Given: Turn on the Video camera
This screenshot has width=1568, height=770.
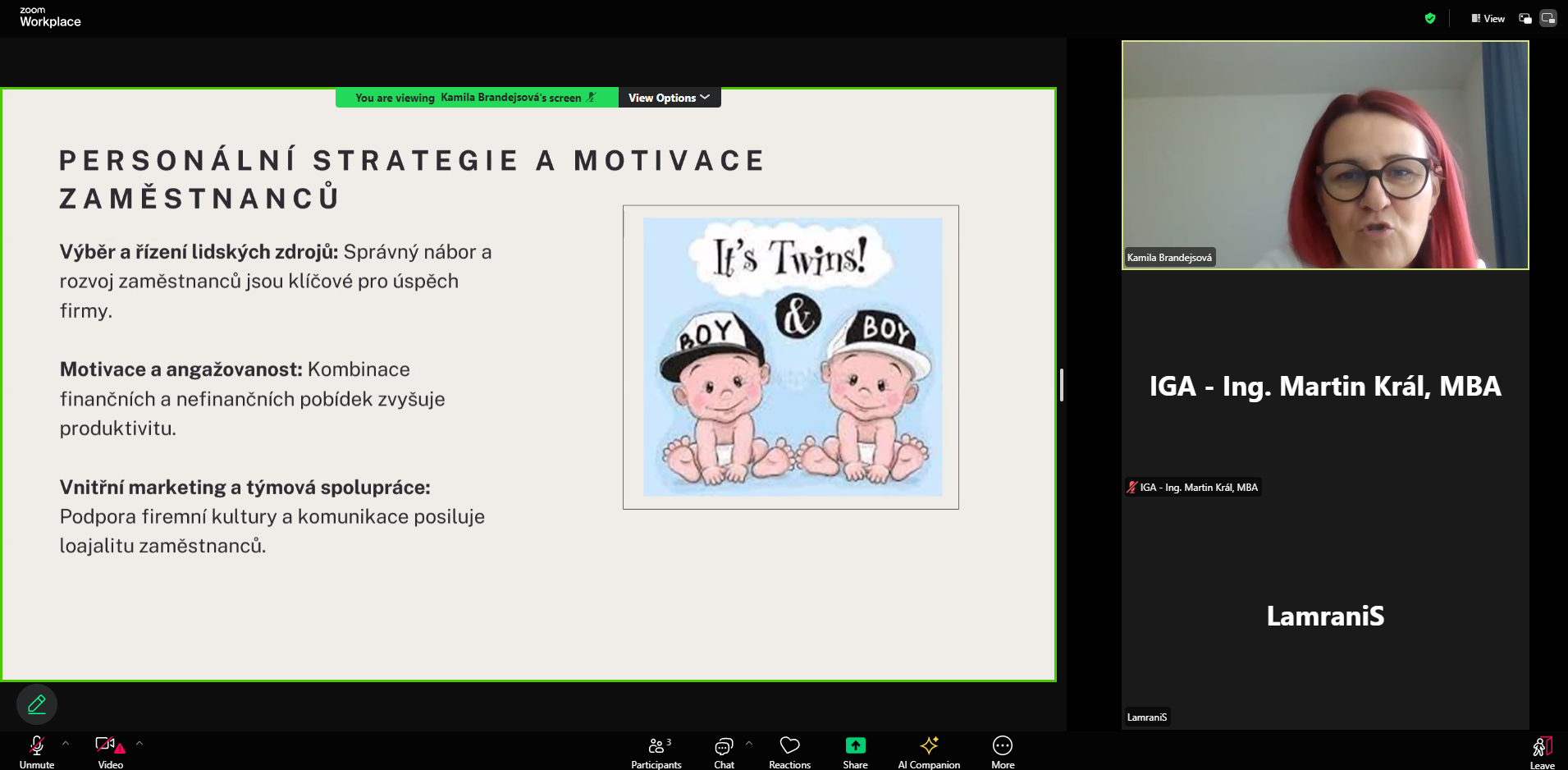Looking at the screenshot, I should (110, 751).
